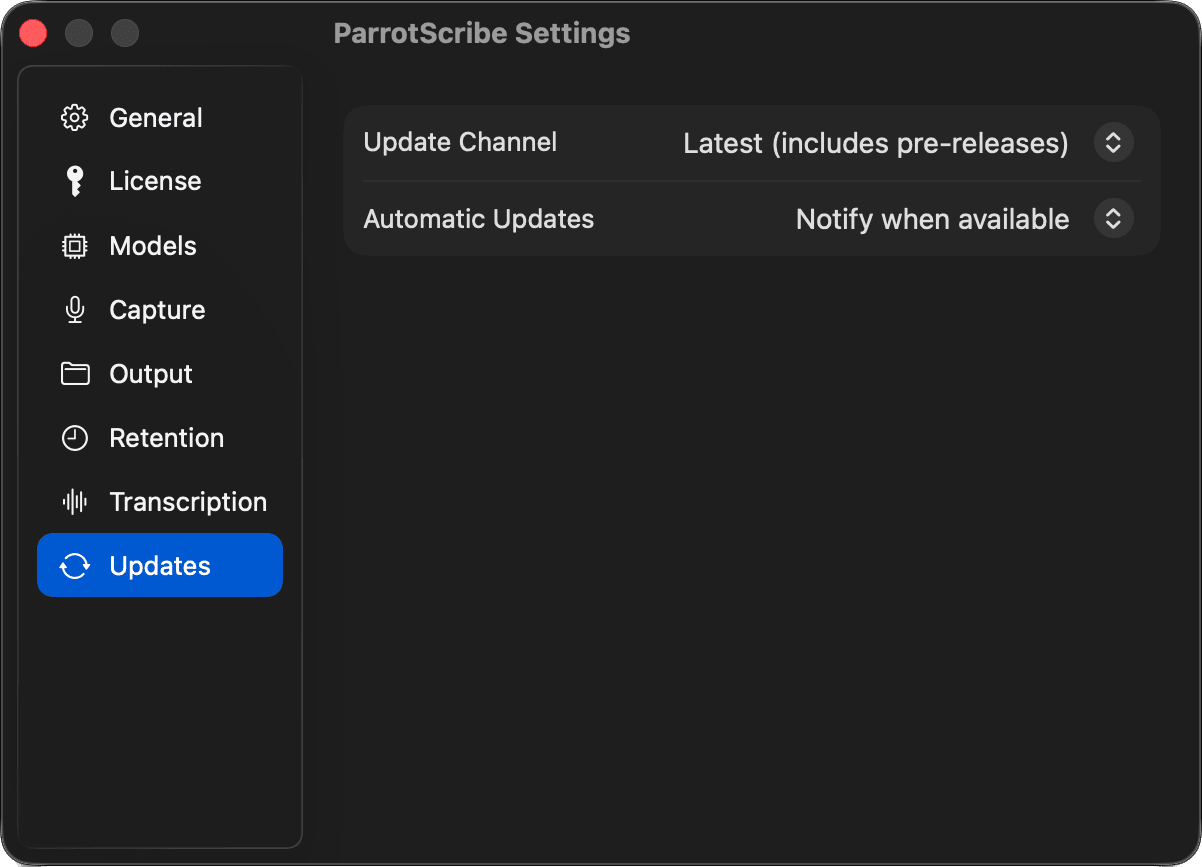1202x867 pixels.
Task: Select the License text label in sidebar
Action: (155, 181)
